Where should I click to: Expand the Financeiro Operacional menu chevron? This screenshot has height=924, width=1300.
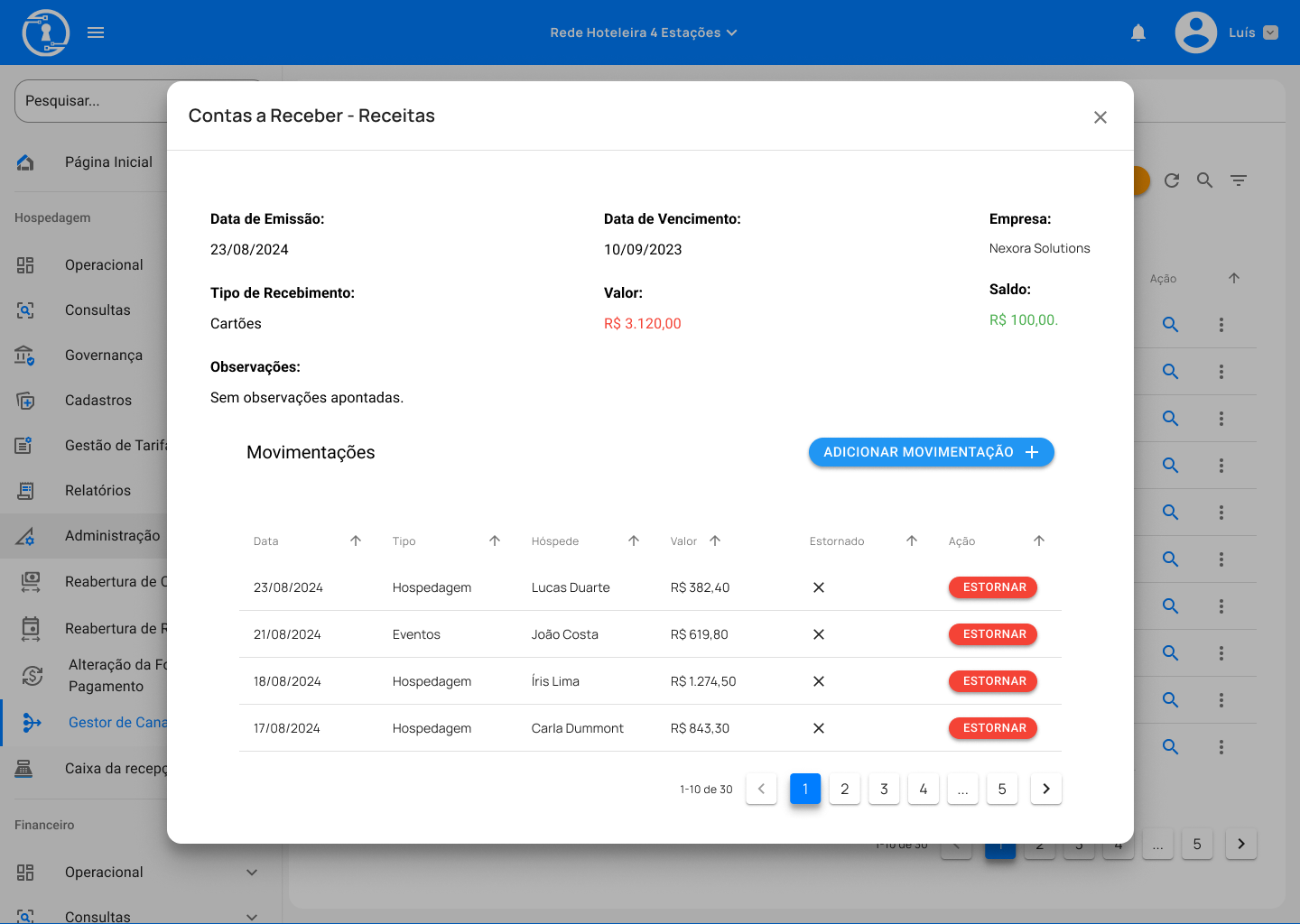point(252,873)
